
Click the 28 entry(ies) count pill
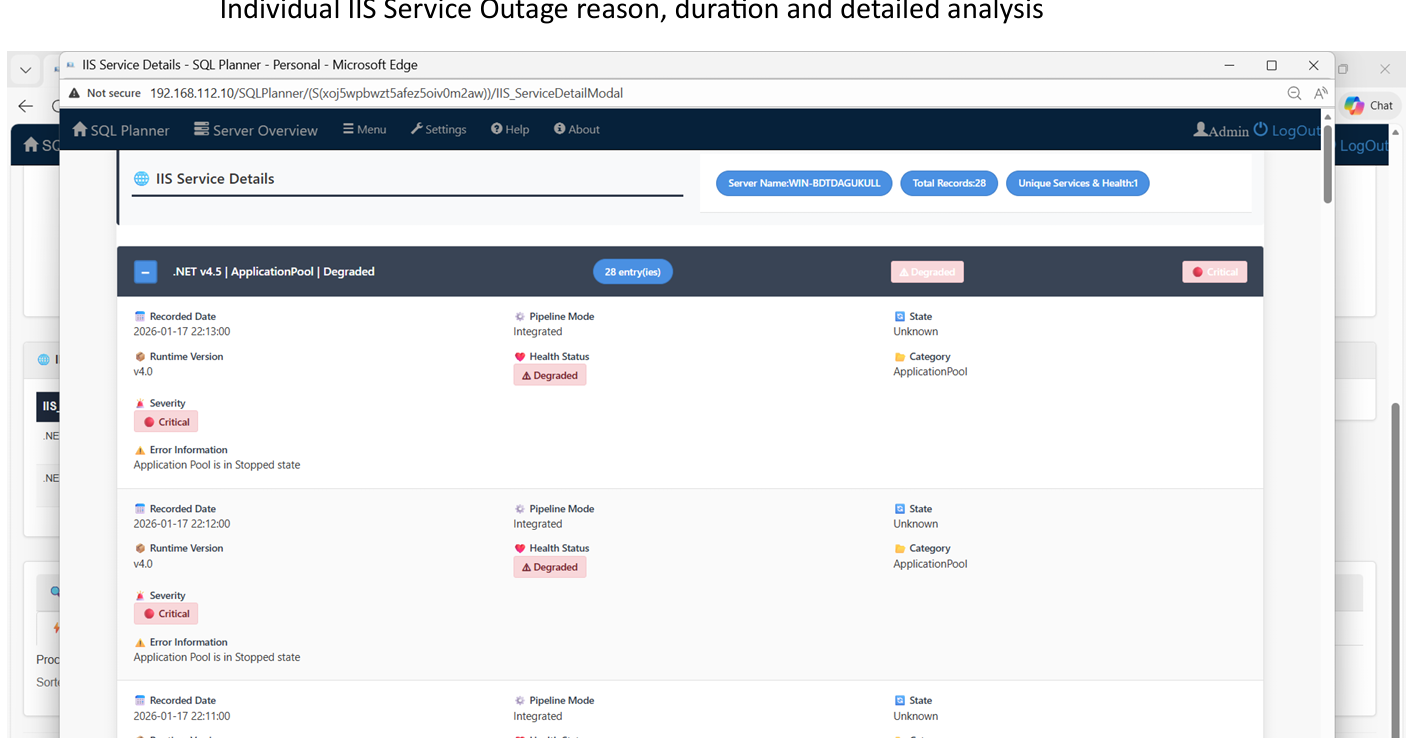pyautogui.click(x=633, y=271)
